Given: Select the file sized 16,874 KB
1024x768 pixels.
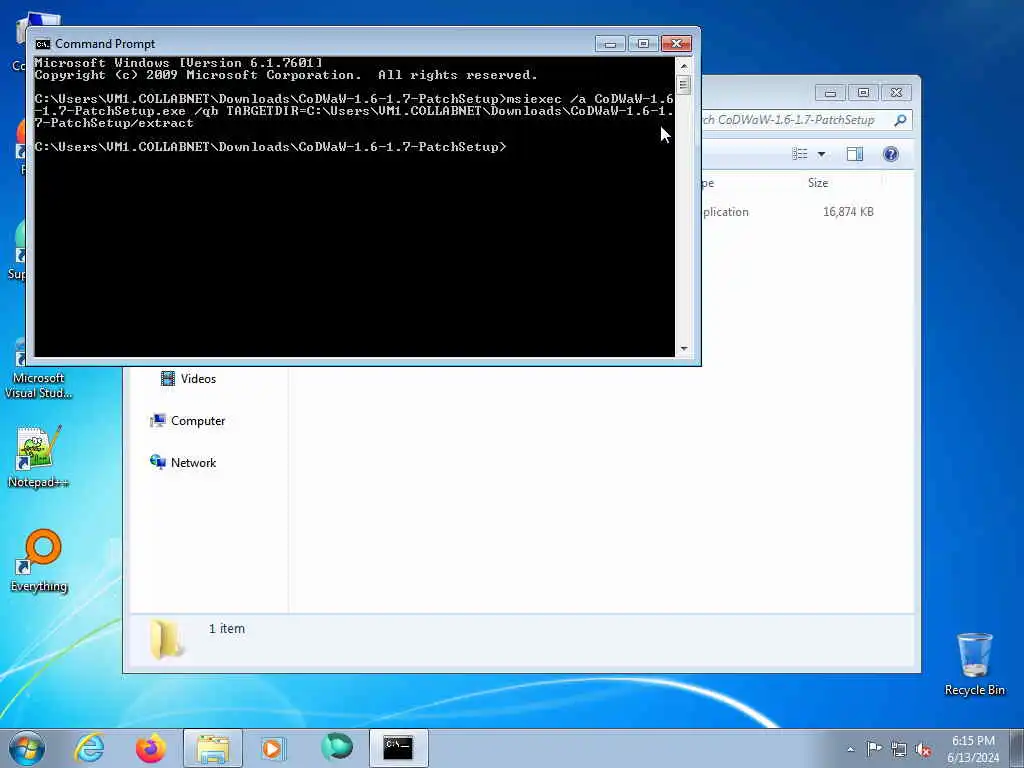Looking at the screenshot, I should point(848,212).
